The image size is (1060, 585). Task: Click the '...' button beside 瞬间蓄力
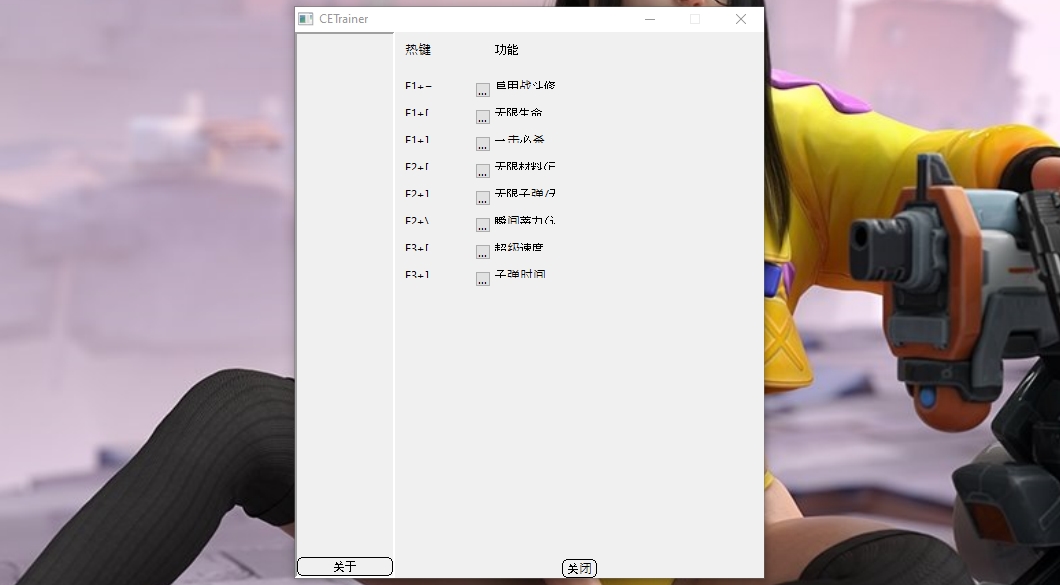(x=483, y=225)
